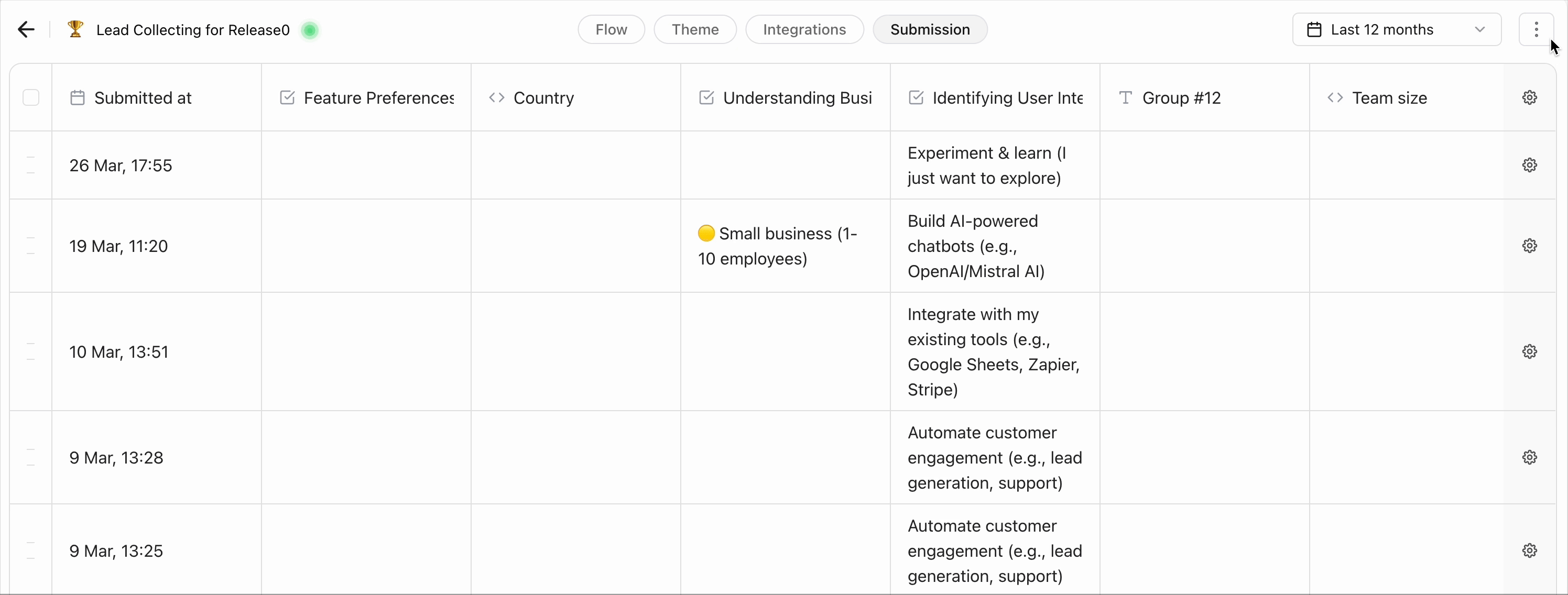
Task: Open the three-dot more options menu
Action: point(1536,30)
